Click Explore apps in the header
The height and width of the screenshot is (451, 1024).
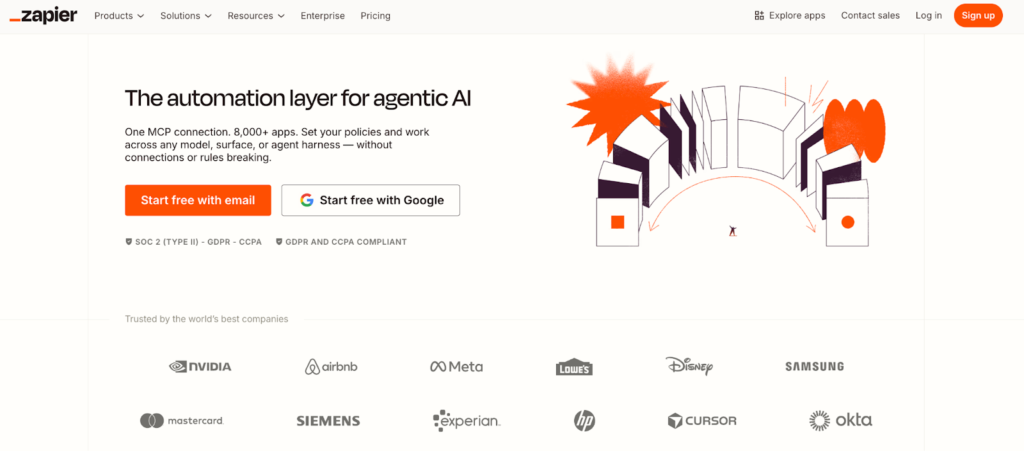pyautogui.click(x=790, y=16)
